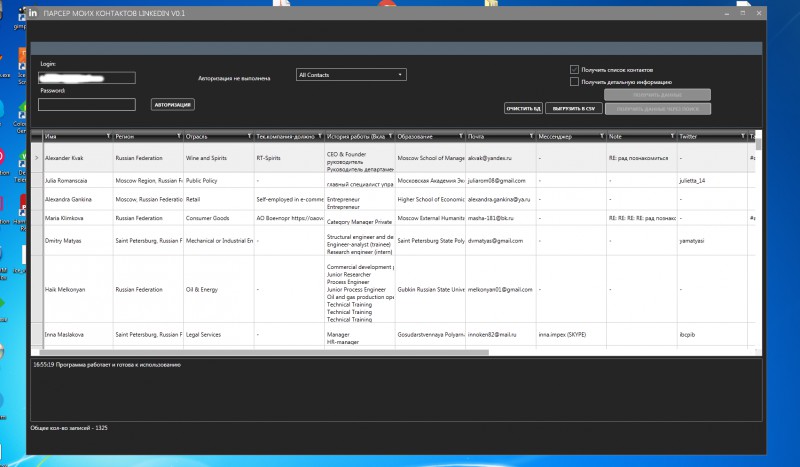Click the Moscow Region region cell for Julia
Viewport: 800px width, 467px height.
pyautogui.click(x=148, y=180)
